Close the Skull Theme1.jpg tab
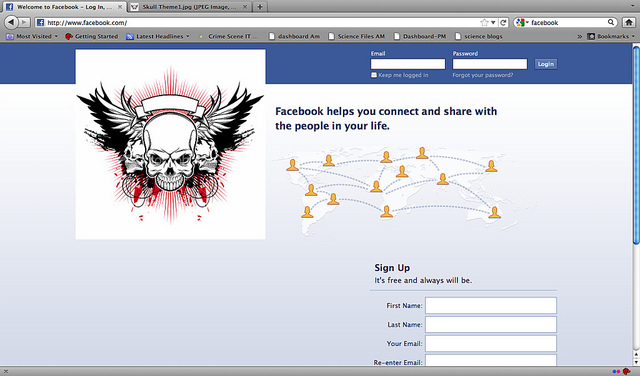Viewport: 640px width, 376px height. pos(245,7)
